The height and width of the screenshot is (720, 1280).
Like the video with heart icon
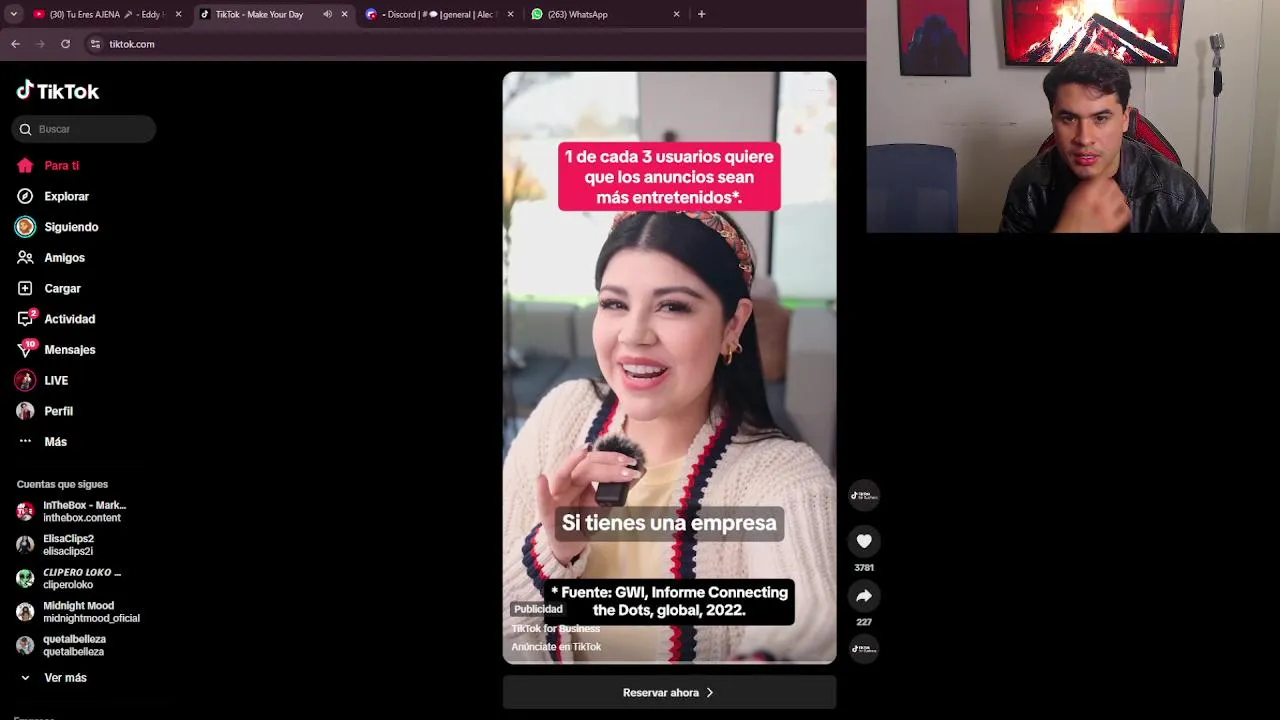coord(864,541)
